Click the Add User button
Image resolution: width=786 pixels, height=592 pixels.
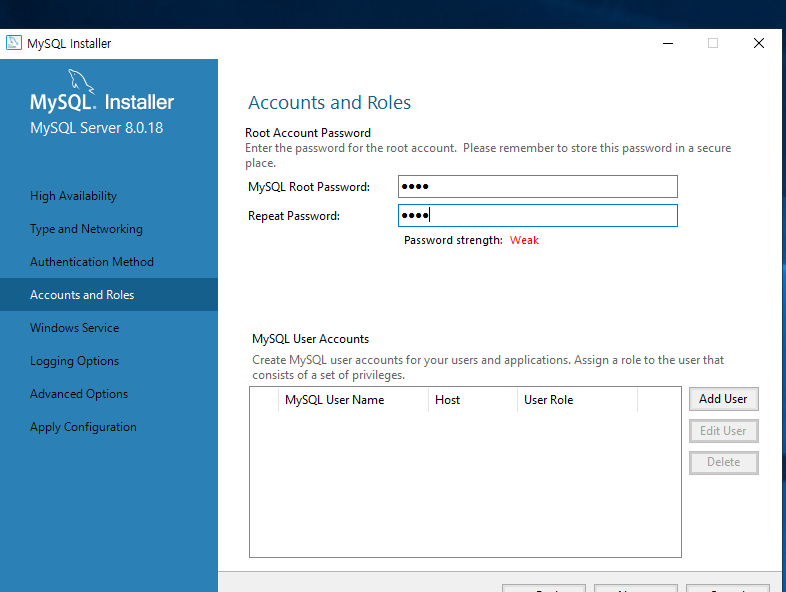point(723,399)
